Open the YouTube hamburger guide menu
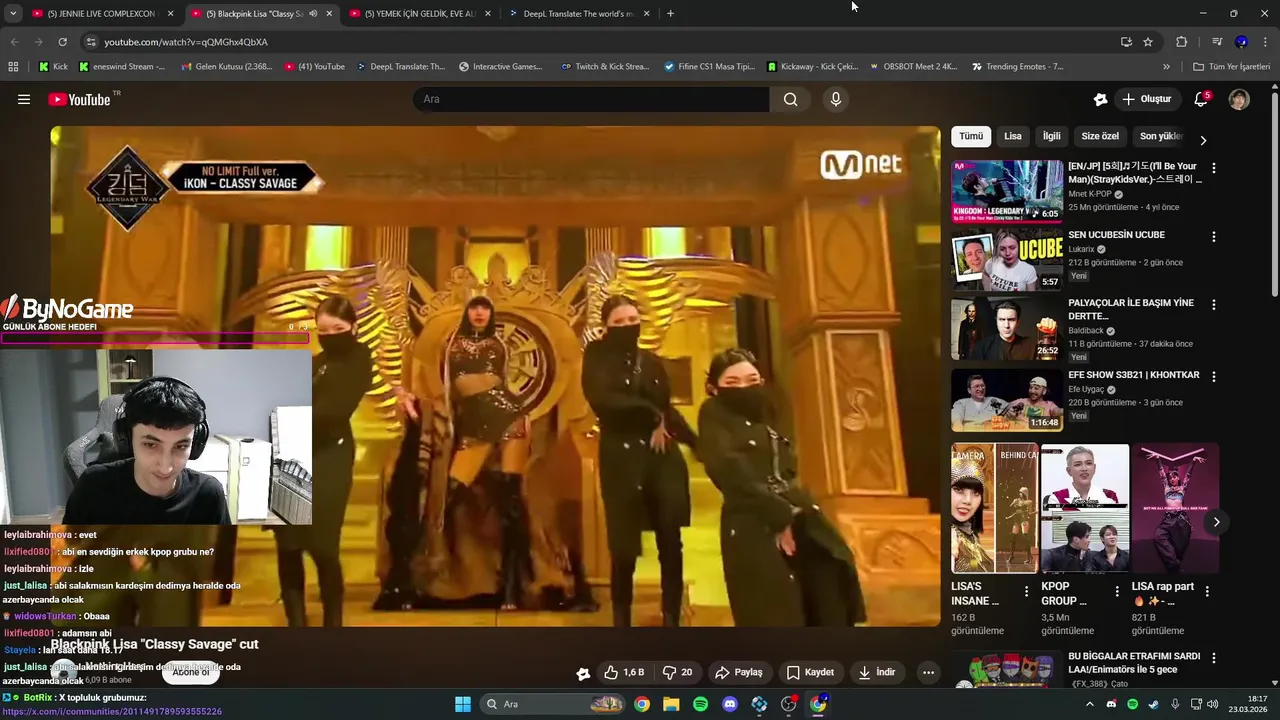 [24, 99]
